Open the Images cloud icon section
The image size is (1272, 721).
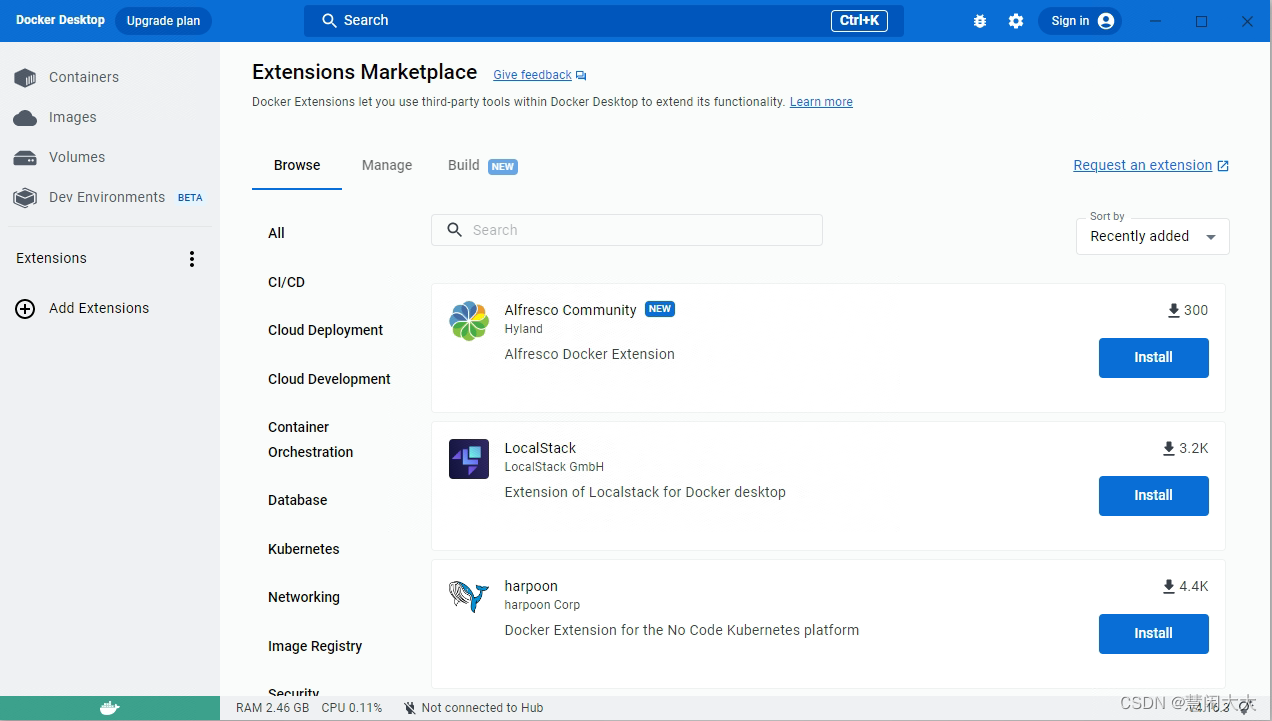tap(25, 117)
